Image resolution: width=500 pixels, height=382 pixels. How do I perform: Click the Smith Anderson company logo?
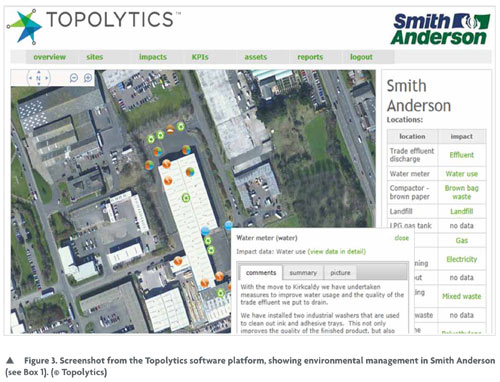(x=441, y=29)
